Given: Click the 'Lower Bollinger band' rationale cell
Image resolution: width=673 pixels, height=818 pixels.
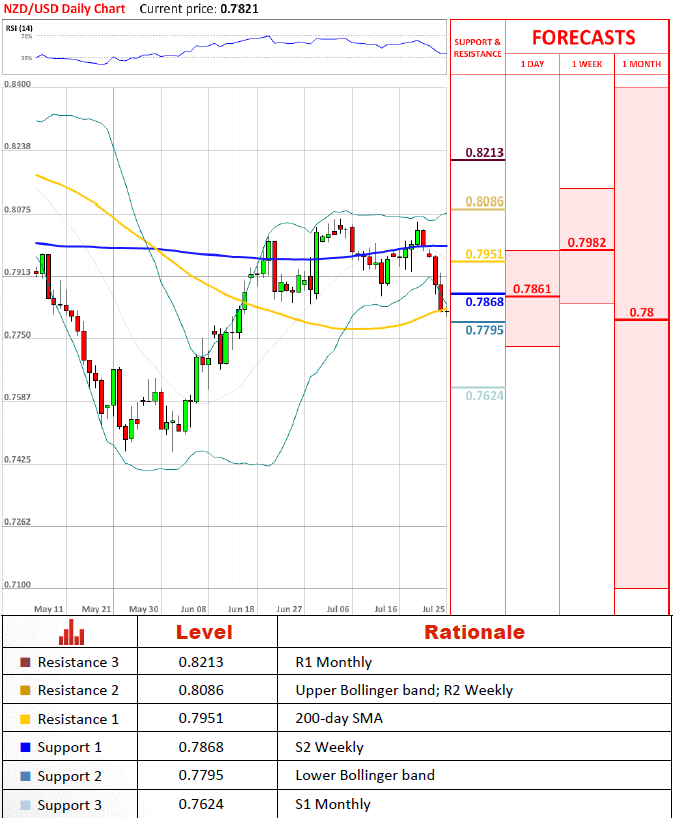Looking at the screenshot, I should (x=365, y=775).
